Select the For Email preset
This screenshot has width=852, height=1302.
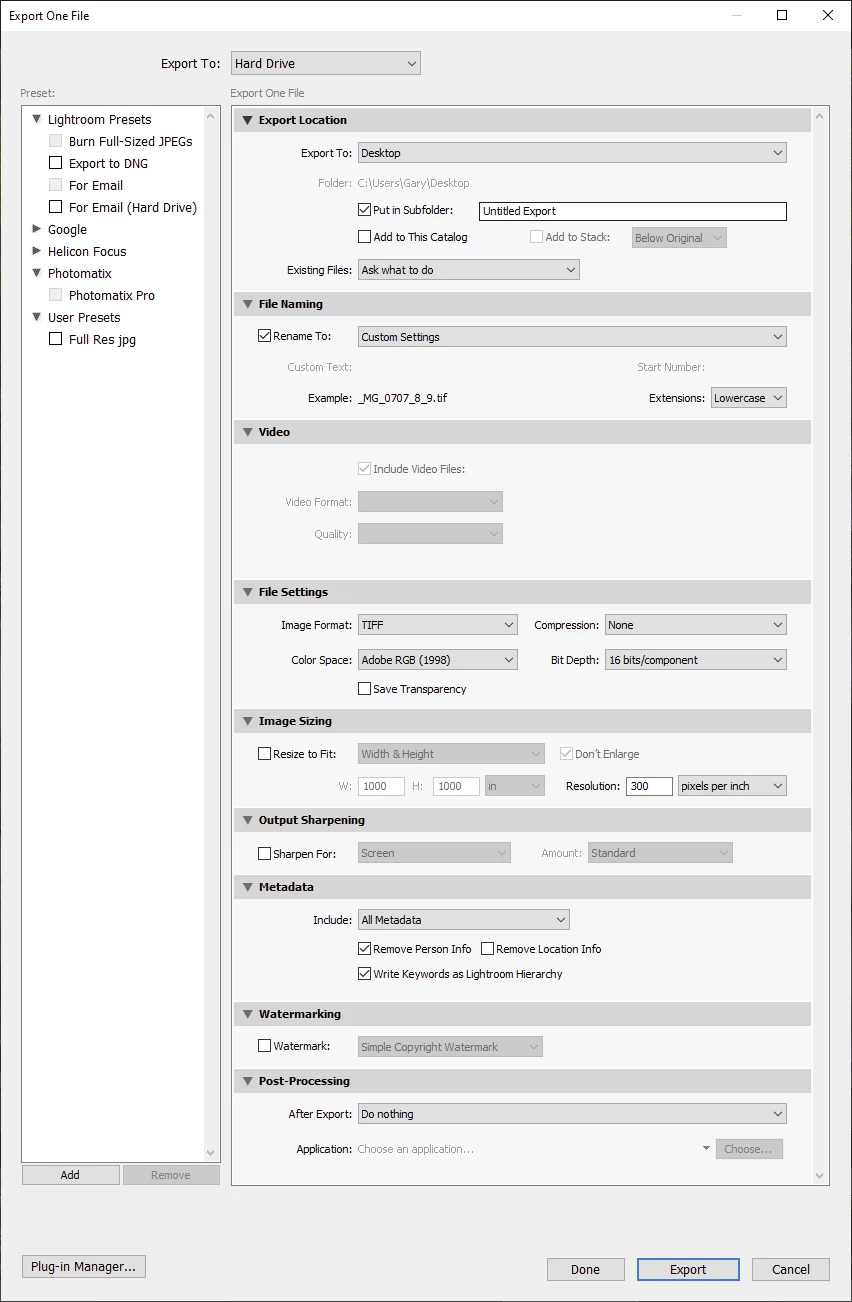(x=96, y=185)
